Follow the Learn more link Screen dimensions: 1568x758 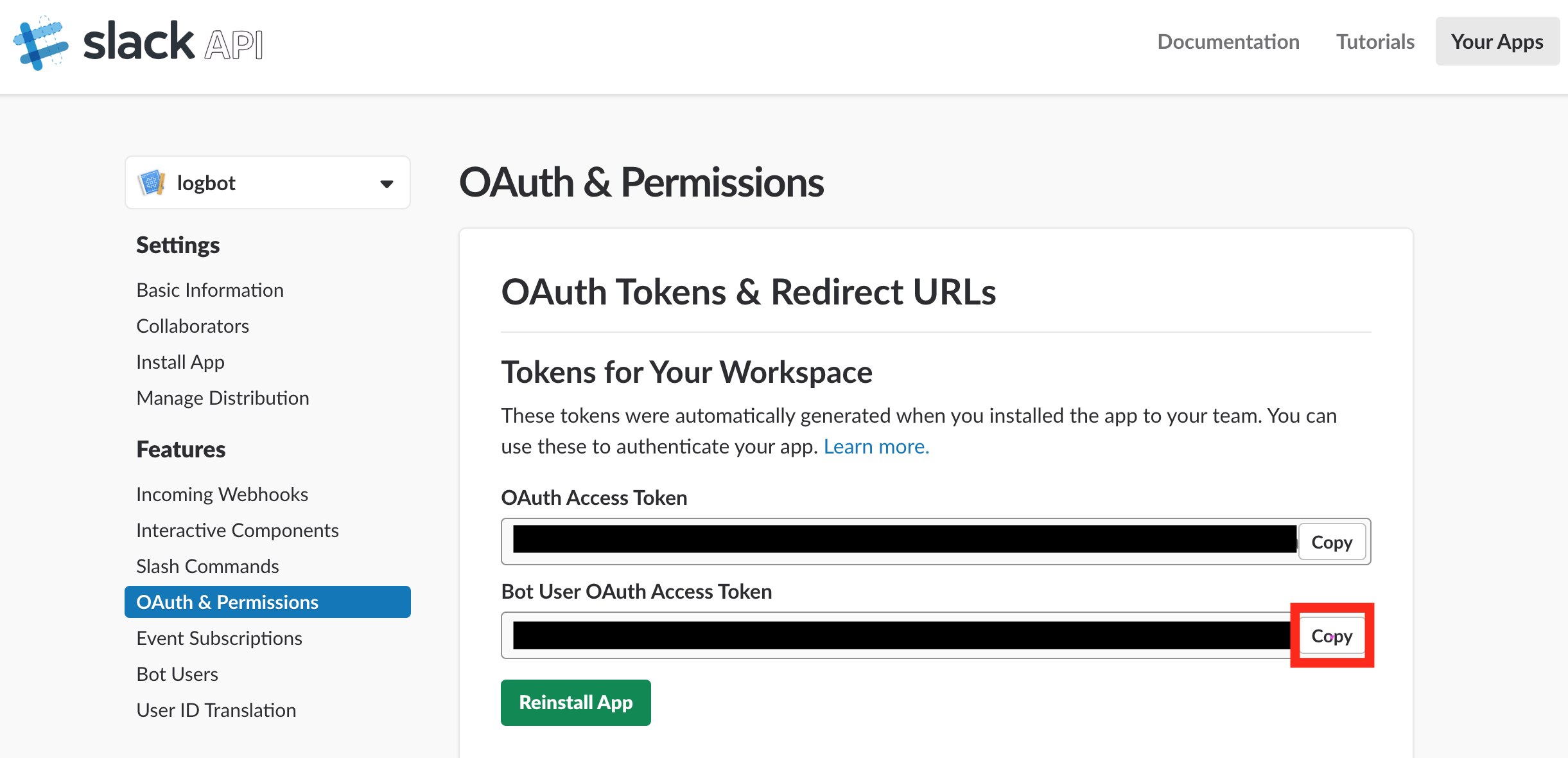click(876, 446)
